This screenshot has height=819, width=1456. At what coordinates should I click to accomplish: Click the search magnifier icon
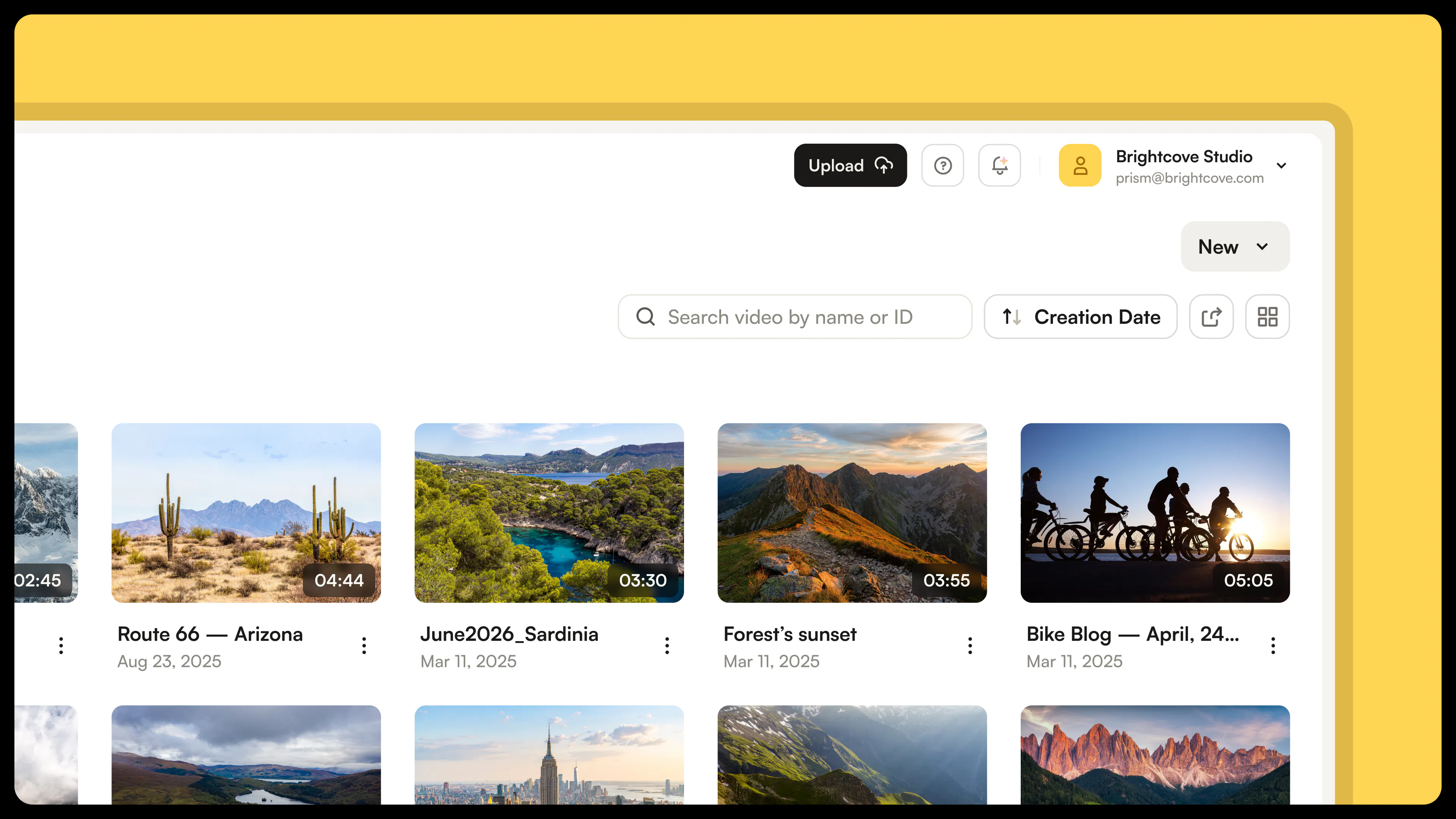click(x=645, y=317)
